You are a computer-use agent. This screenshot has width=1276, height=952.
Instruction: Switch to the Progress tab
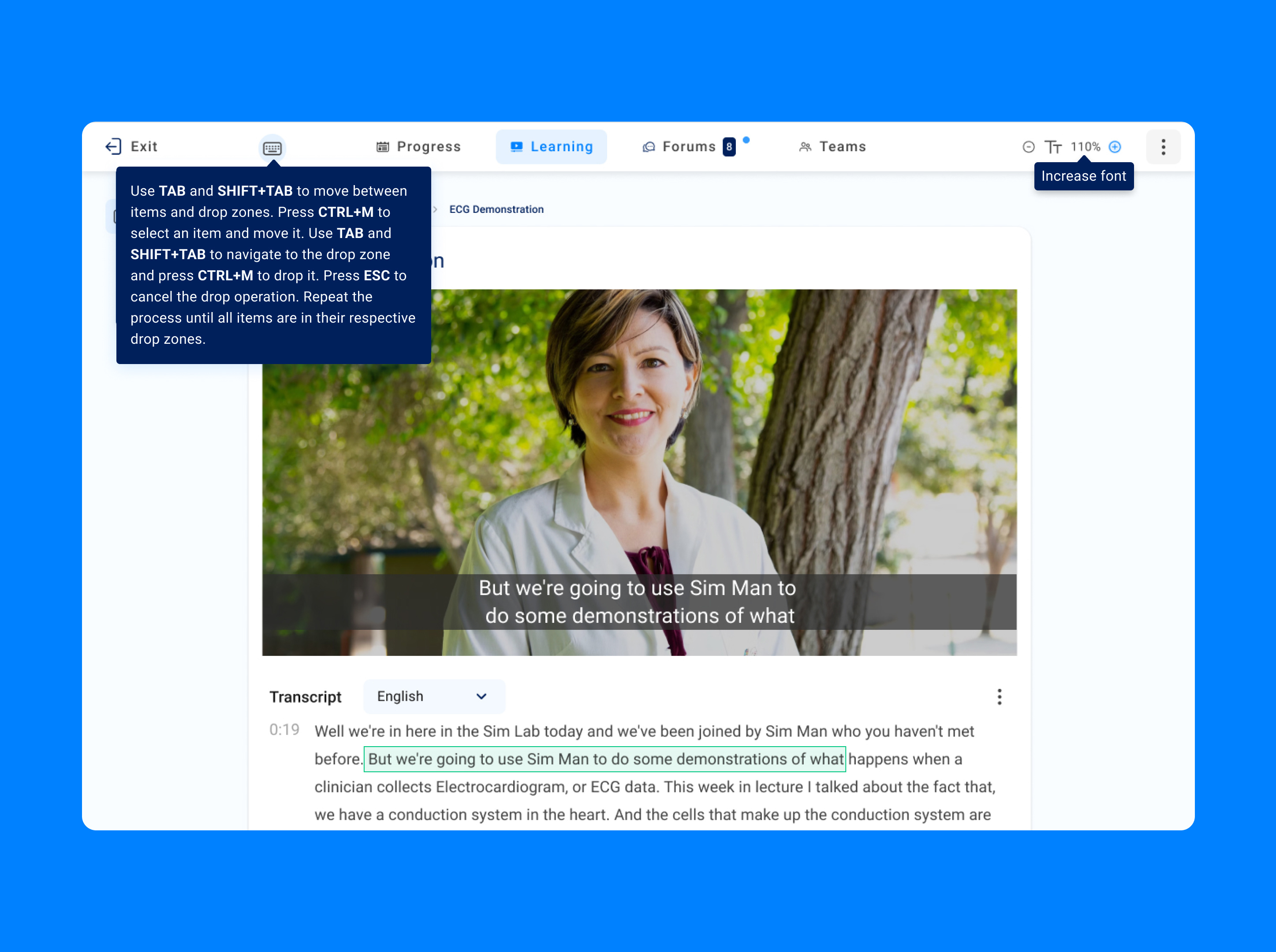click(x=418, y=147)
